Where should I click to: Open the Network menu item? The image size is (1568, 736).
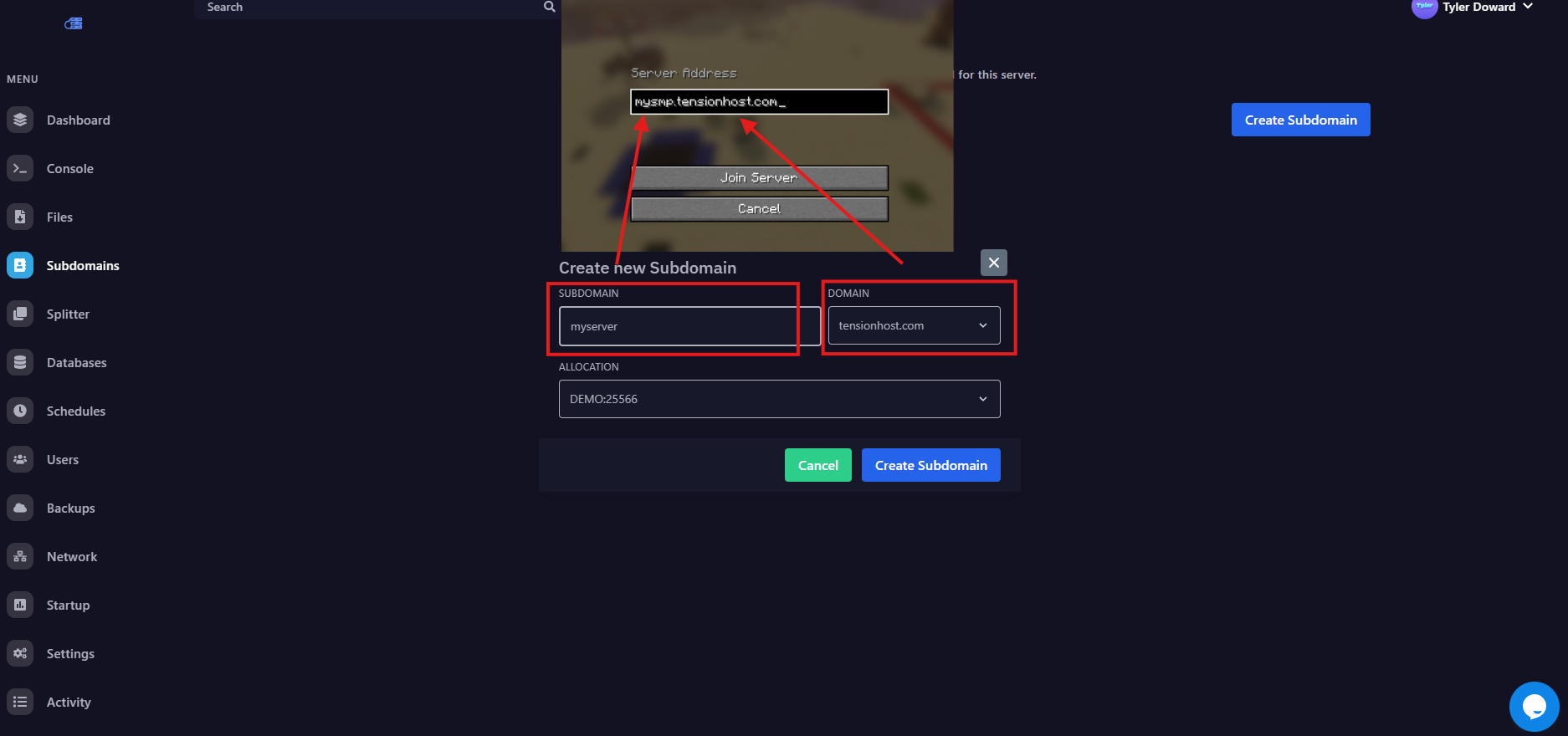tap(72, 556)
